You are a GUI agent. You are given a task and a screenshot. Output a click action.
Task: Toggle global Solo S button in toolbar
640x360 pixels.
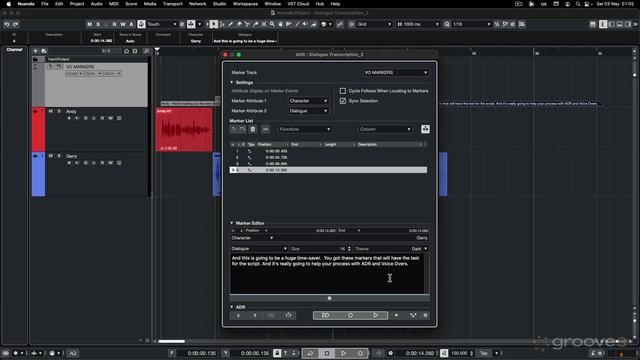coord(98,24)
